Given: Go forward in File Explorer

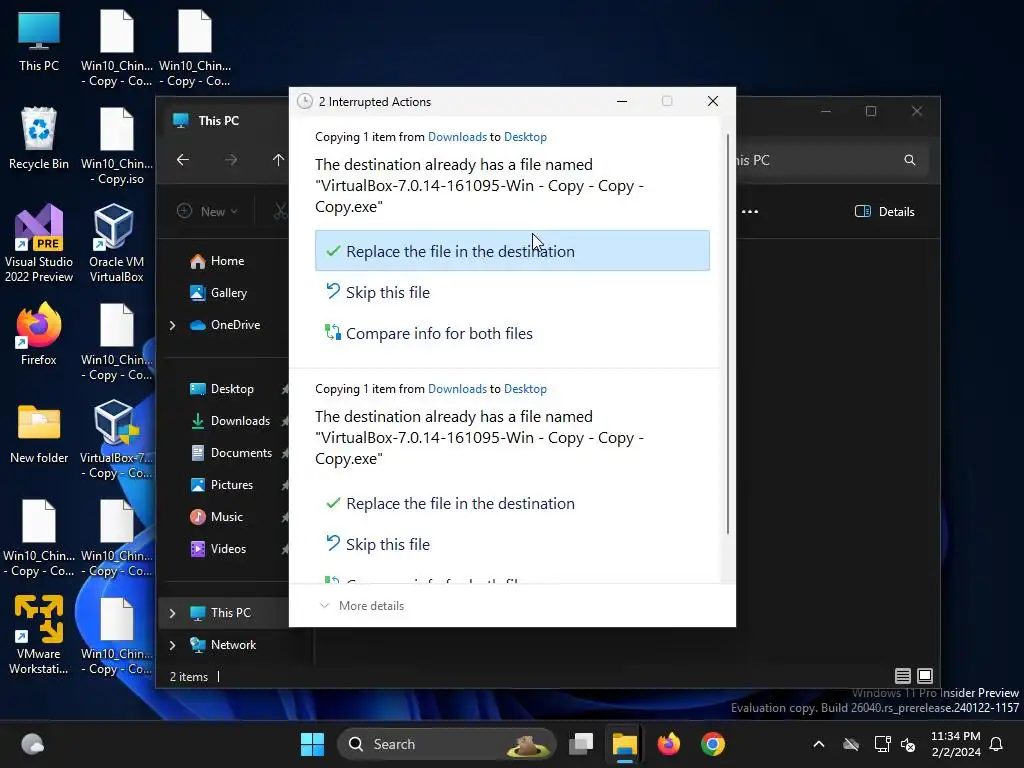Looking at the screenshot, I should 231,160.
